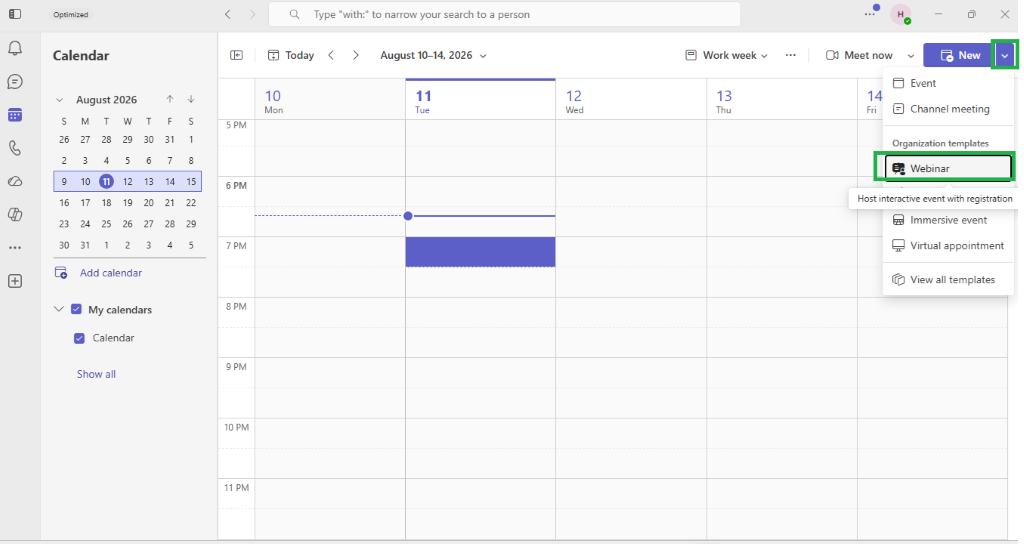Go back using the title bar arrow

pos(228,14)
